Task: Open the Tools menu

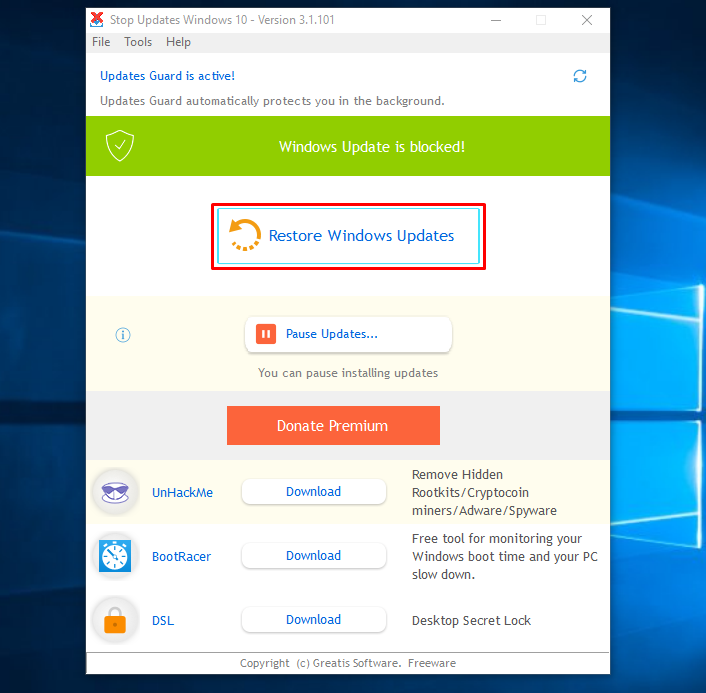Action: [x=138, y=42]
